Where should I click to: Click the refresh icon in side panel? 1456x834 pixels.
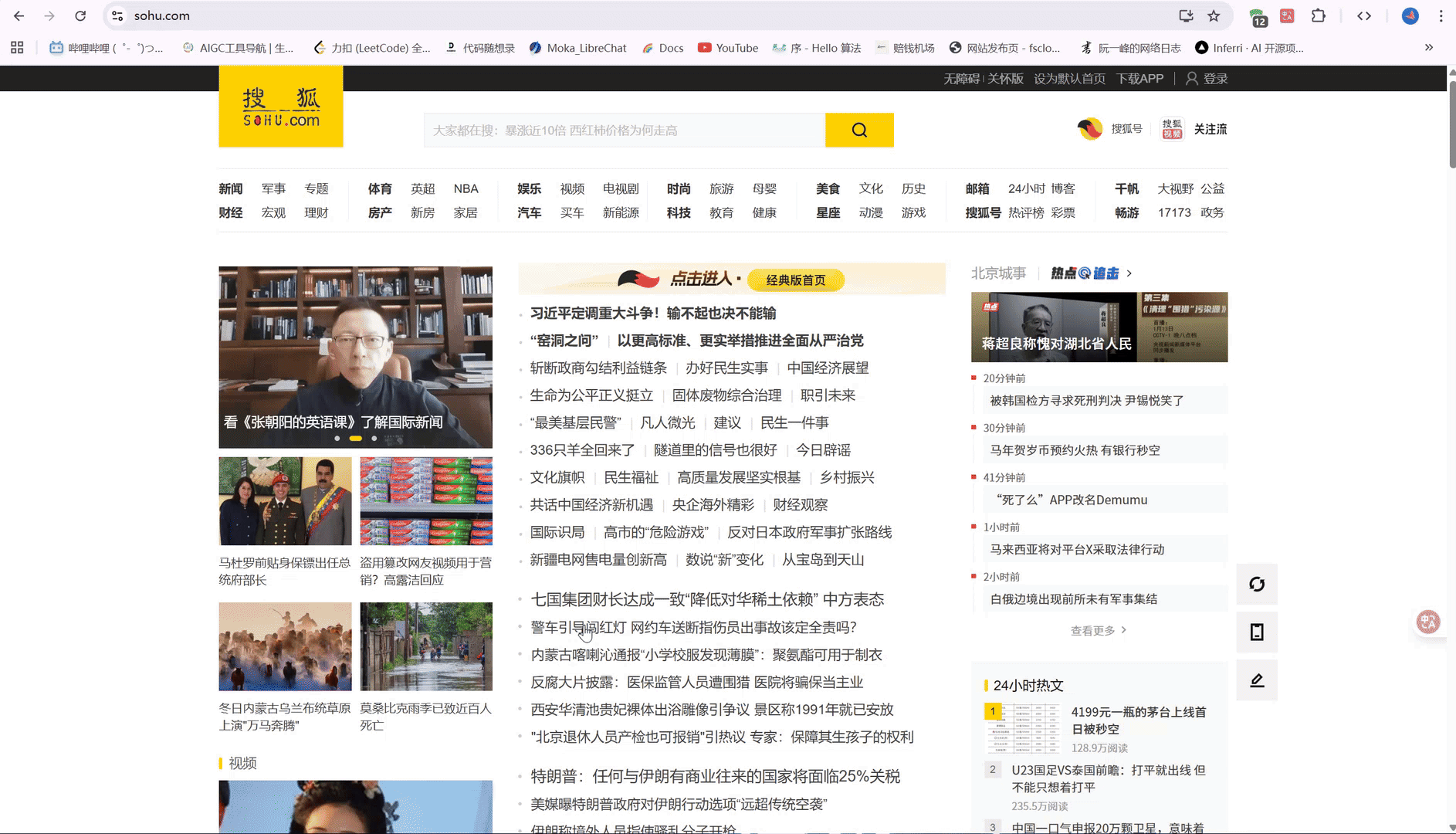coord(1257,585)
